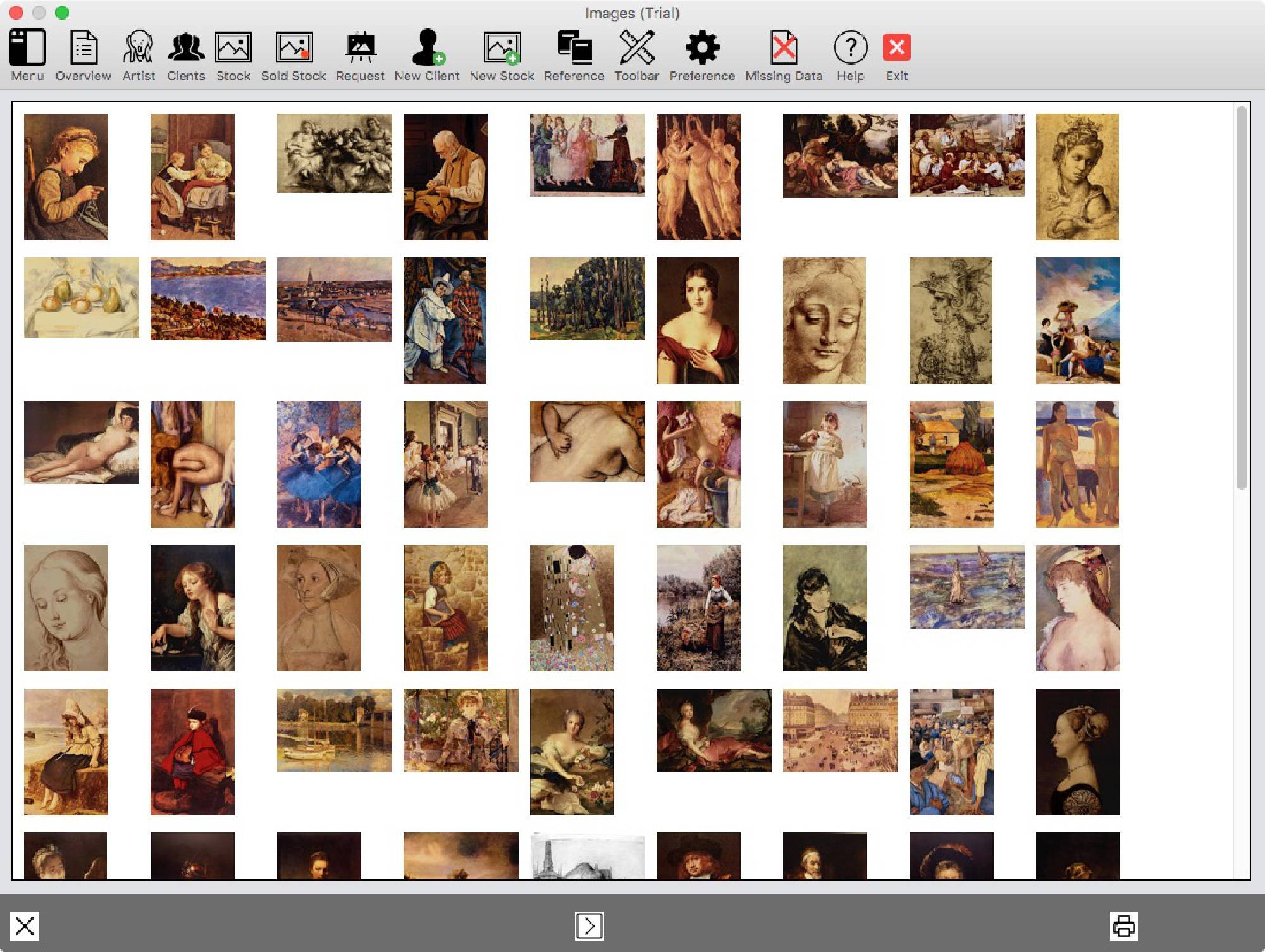Select the dark profile portrait of woman thumbnail
The width and height of the screenshot is (1265, 952).
click(x=1078, y=752)
